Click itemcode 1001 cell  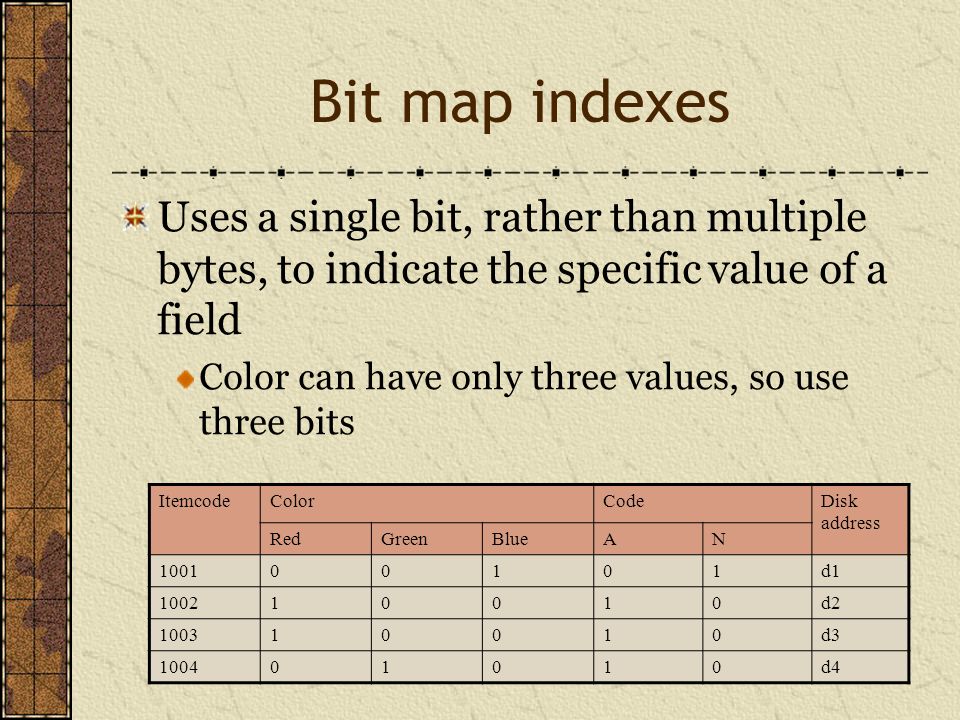click(x=205, y=571)
